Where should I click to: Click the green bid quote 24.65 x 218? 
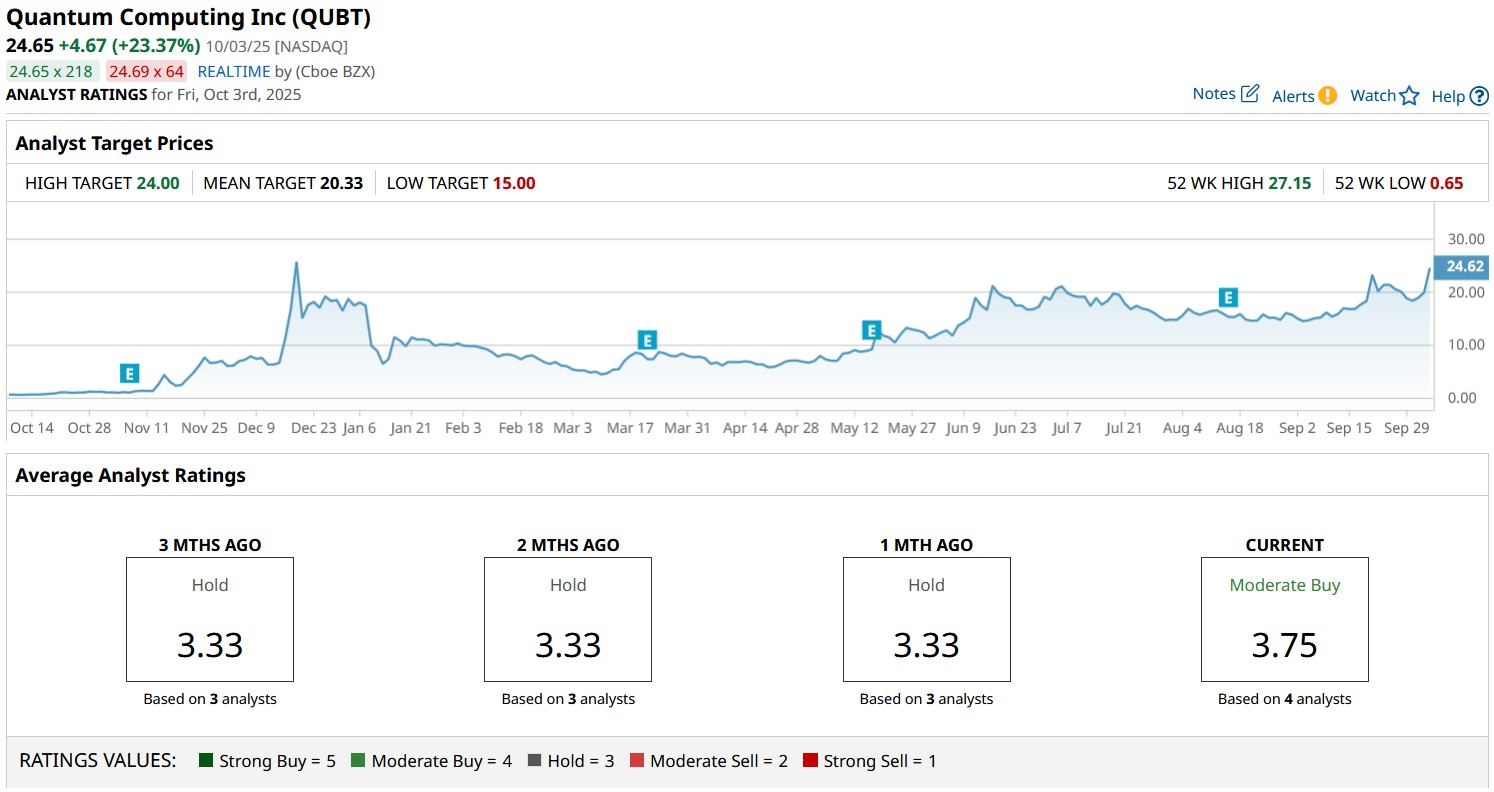coord(52,71)
